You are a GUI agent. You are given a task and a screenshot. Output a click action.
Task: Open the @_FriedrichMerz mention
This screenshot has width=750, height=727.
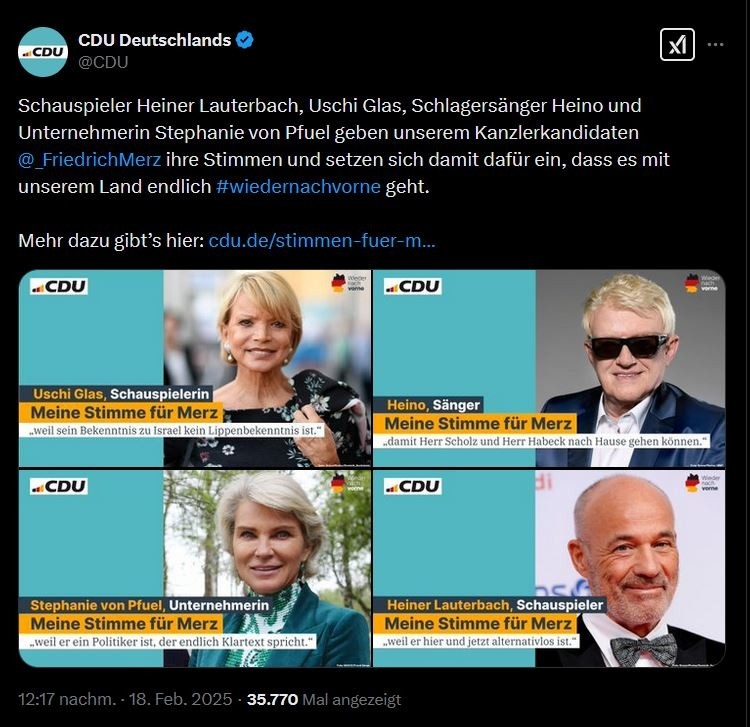tap(89, 159)
